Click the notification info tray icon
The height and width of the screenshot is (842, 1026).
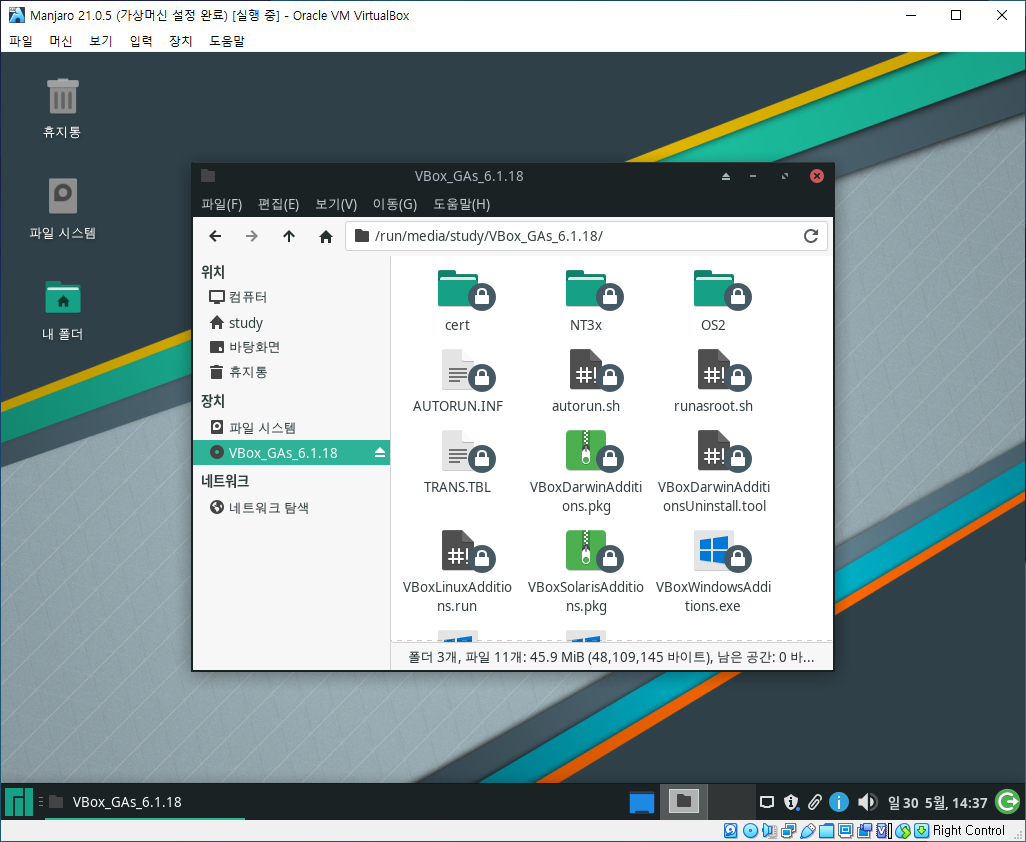[838, 802]
